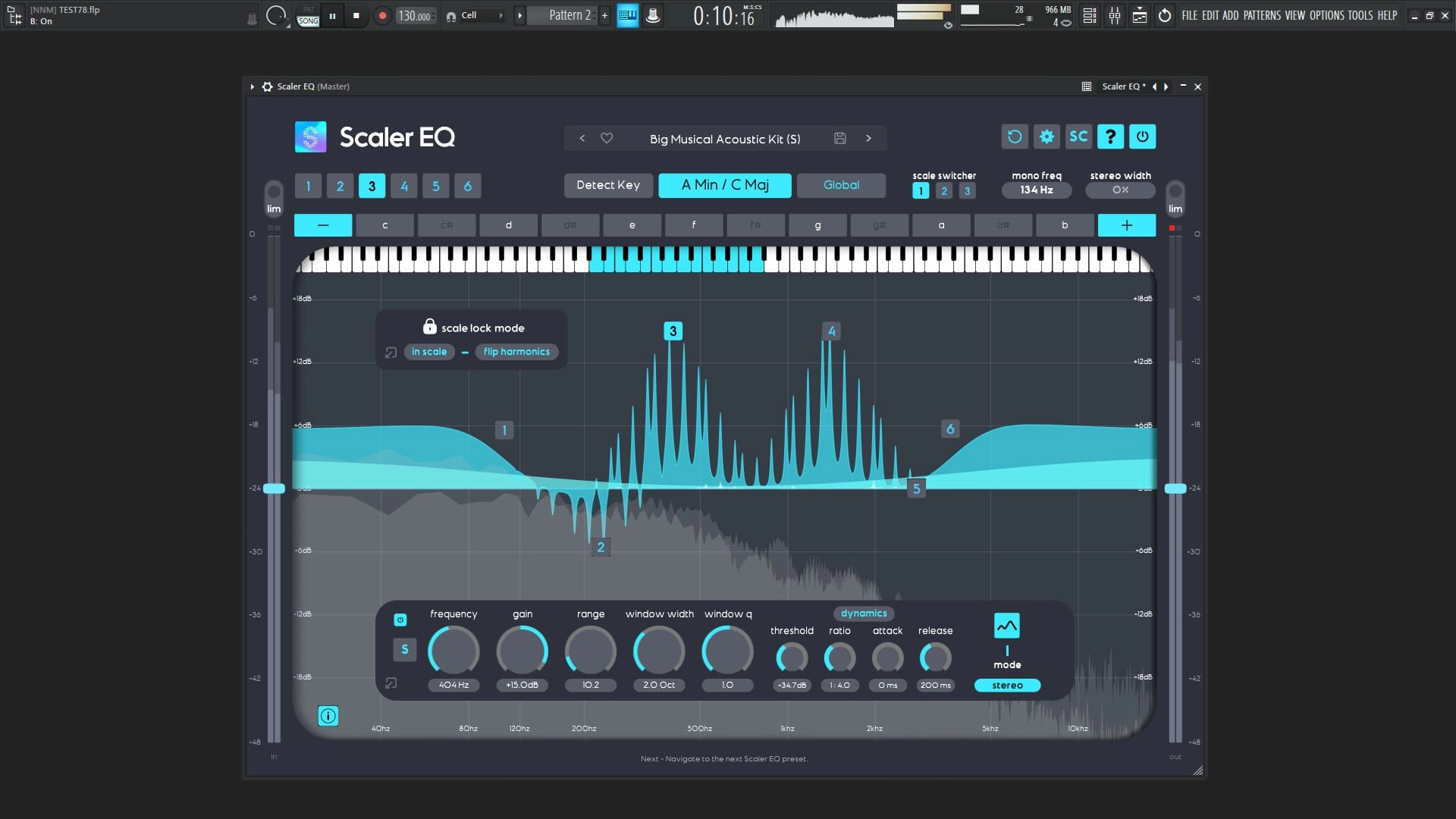Open the TOOLS menu

[x=1360, y=15]
